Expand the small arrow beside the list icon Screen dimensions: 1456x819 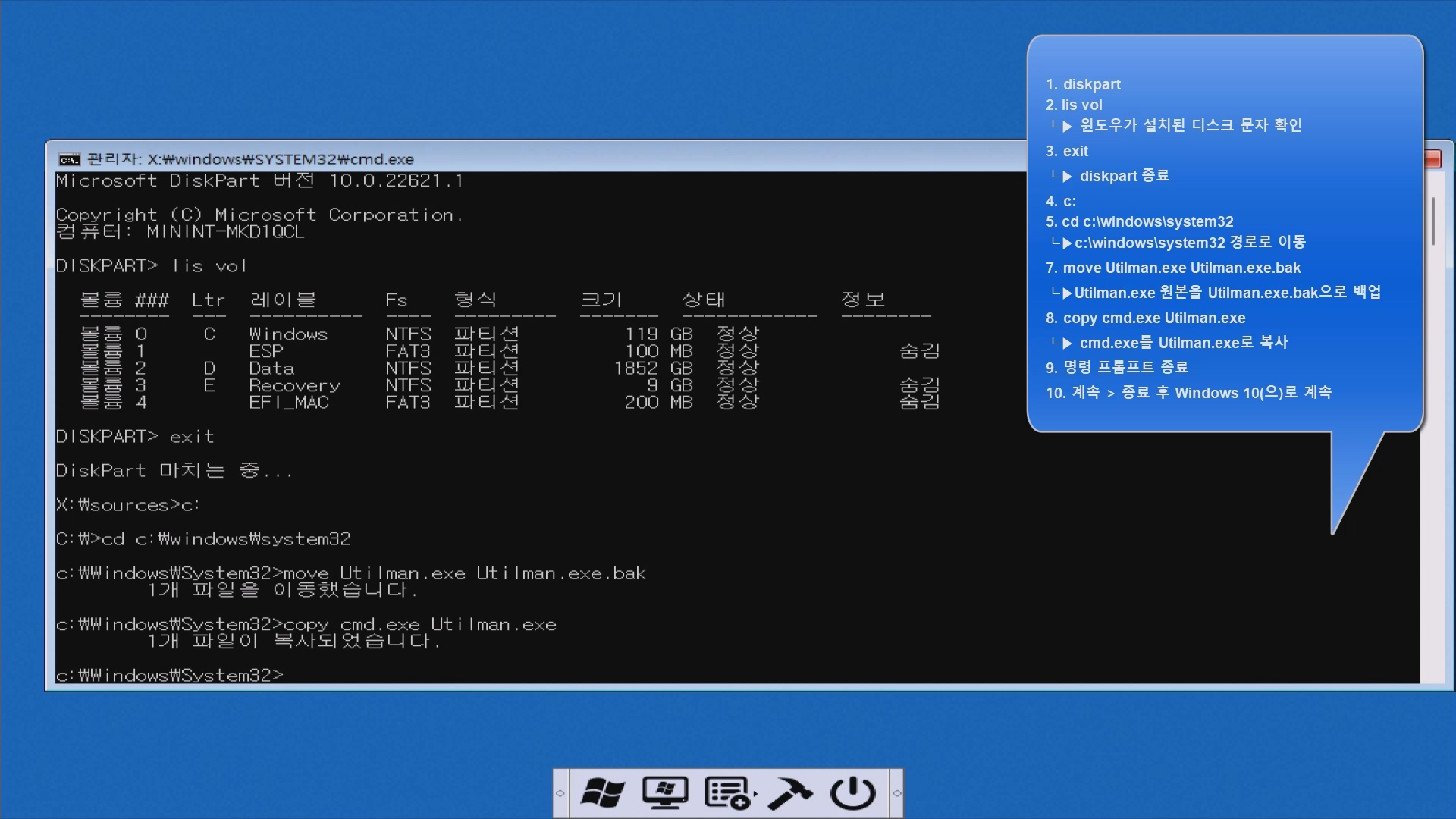pos(755,794)
